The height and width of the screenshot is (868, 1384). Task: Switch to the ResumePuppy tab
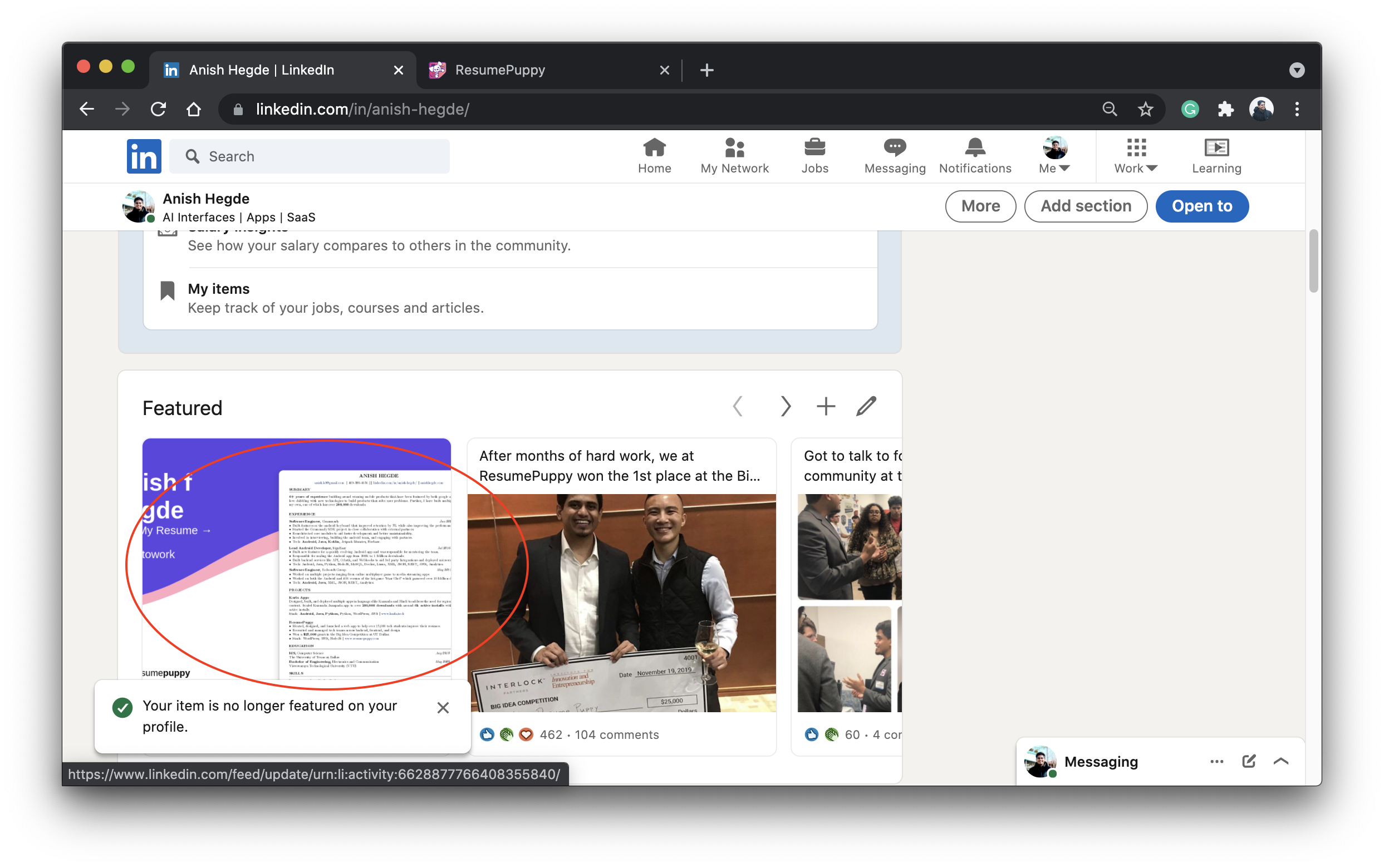tap(540, 70)
